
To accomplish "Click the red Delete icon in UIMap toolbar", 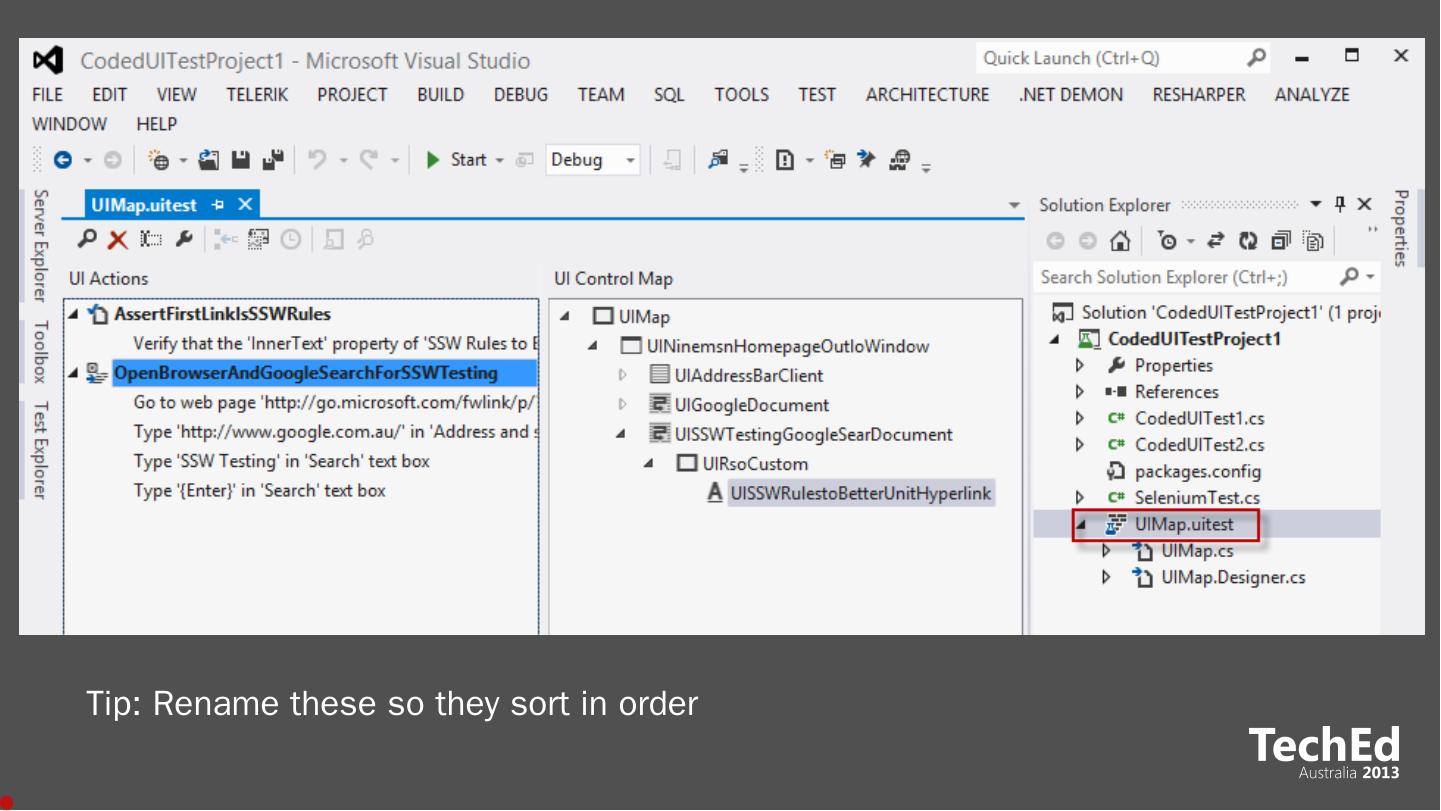I will (118, 240).
